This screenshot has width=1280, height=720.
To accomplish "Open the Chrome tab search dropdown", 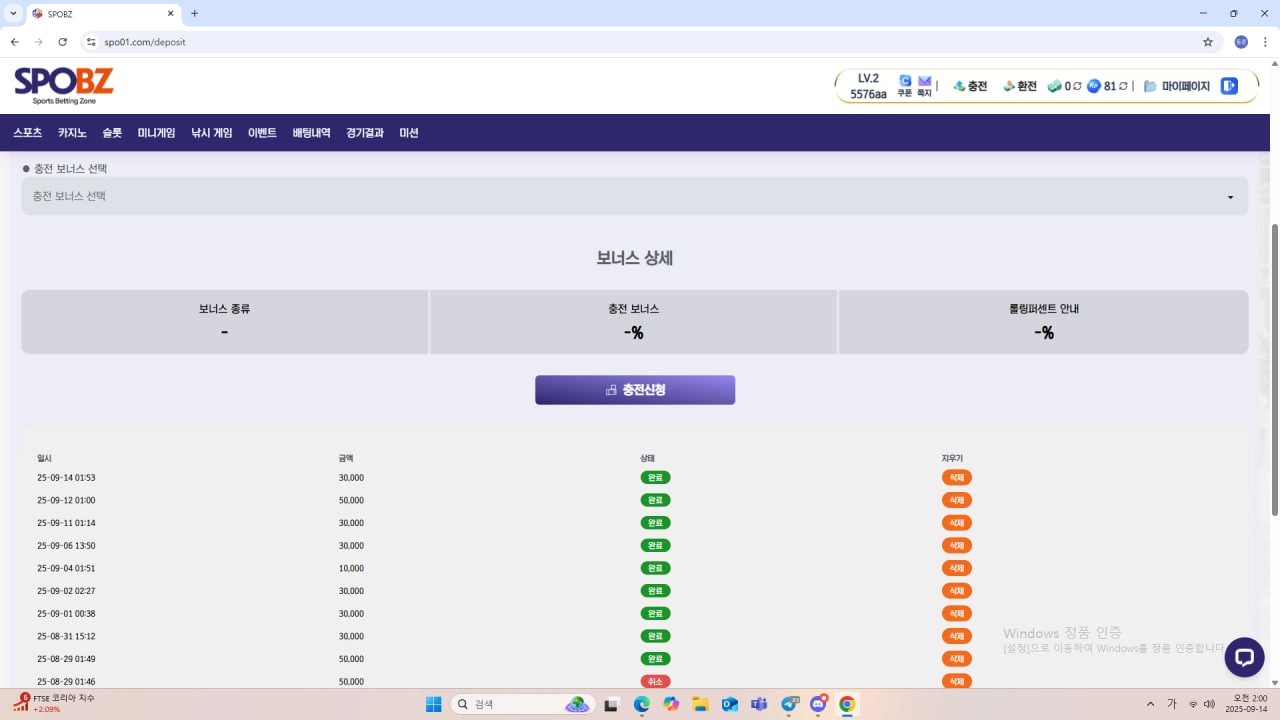I will click(13, 14).
